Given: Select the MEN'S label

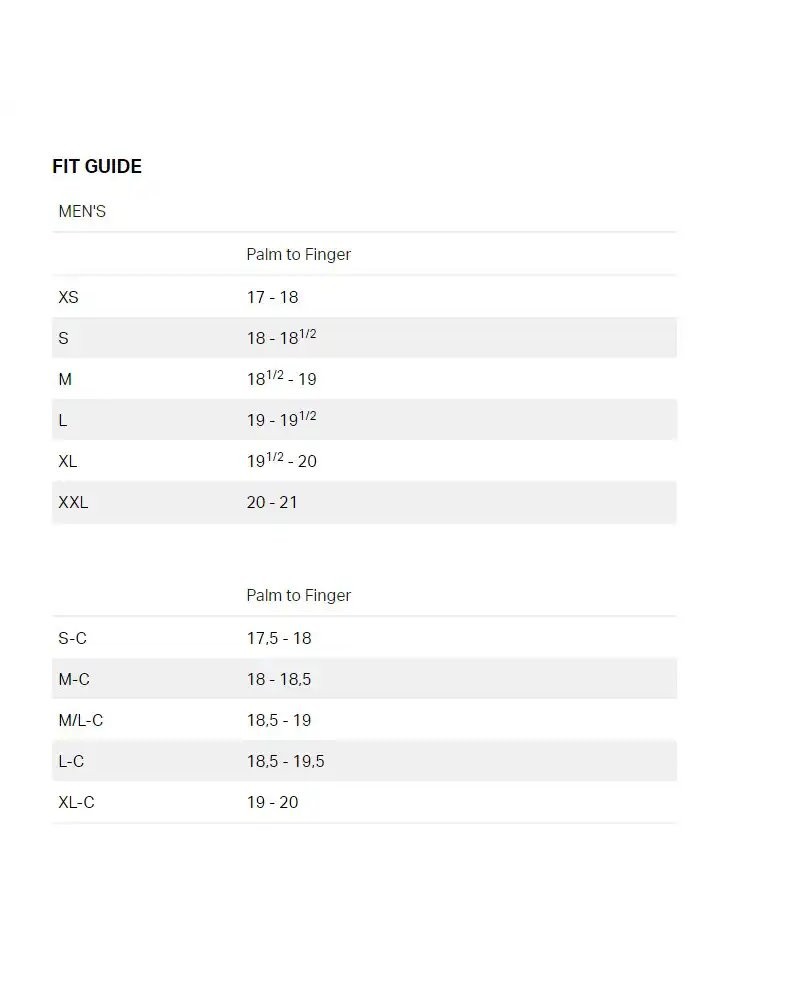Looking at the screenshot, I should pyautogui.click(x=82, y=212).
